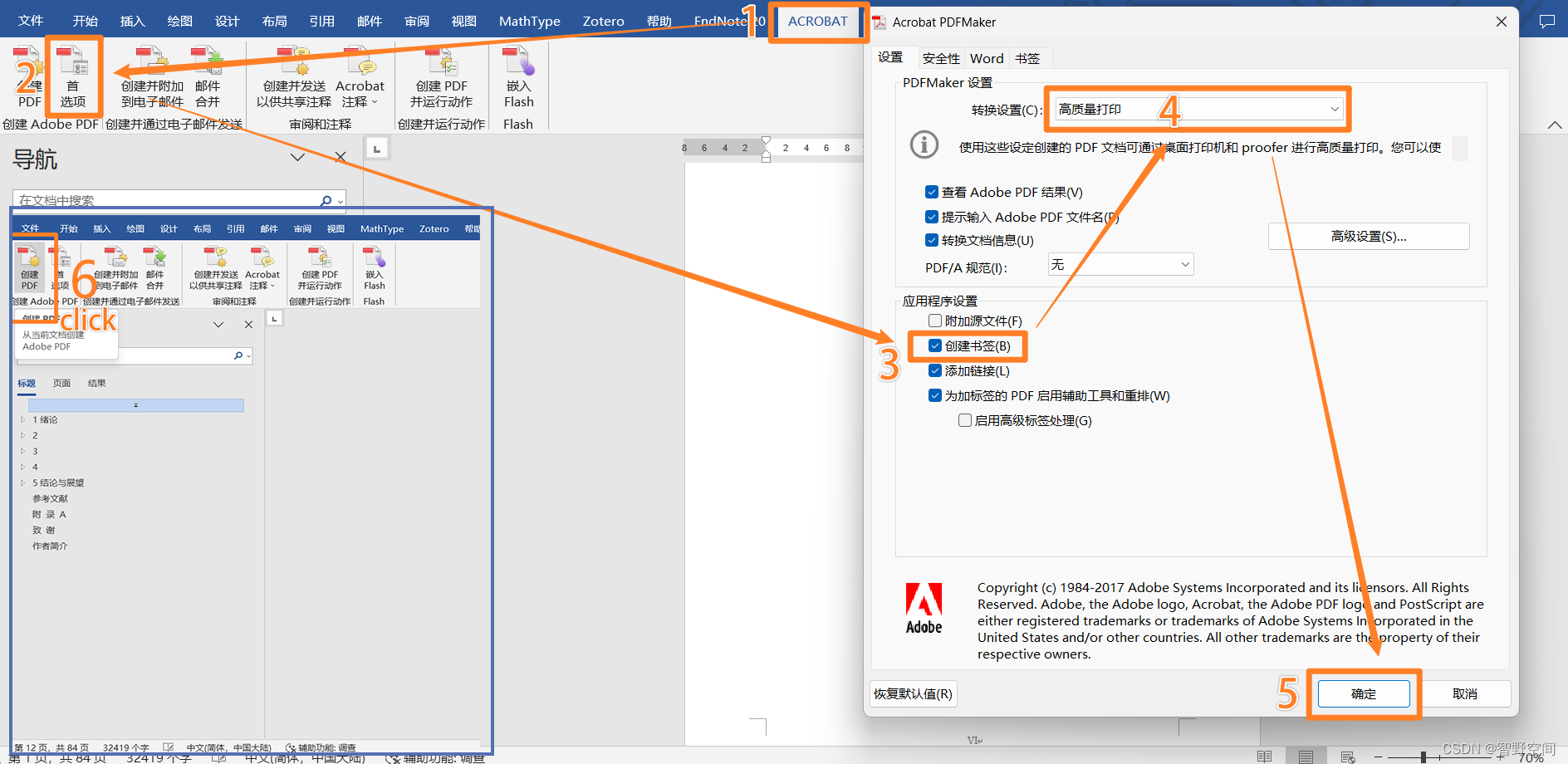This screenshot has width=1568, height=764.
Task: Toggle 查看 Adobe PDF 结果(V) checkbox
Action: pyautogui.click(x=932, y=192)
